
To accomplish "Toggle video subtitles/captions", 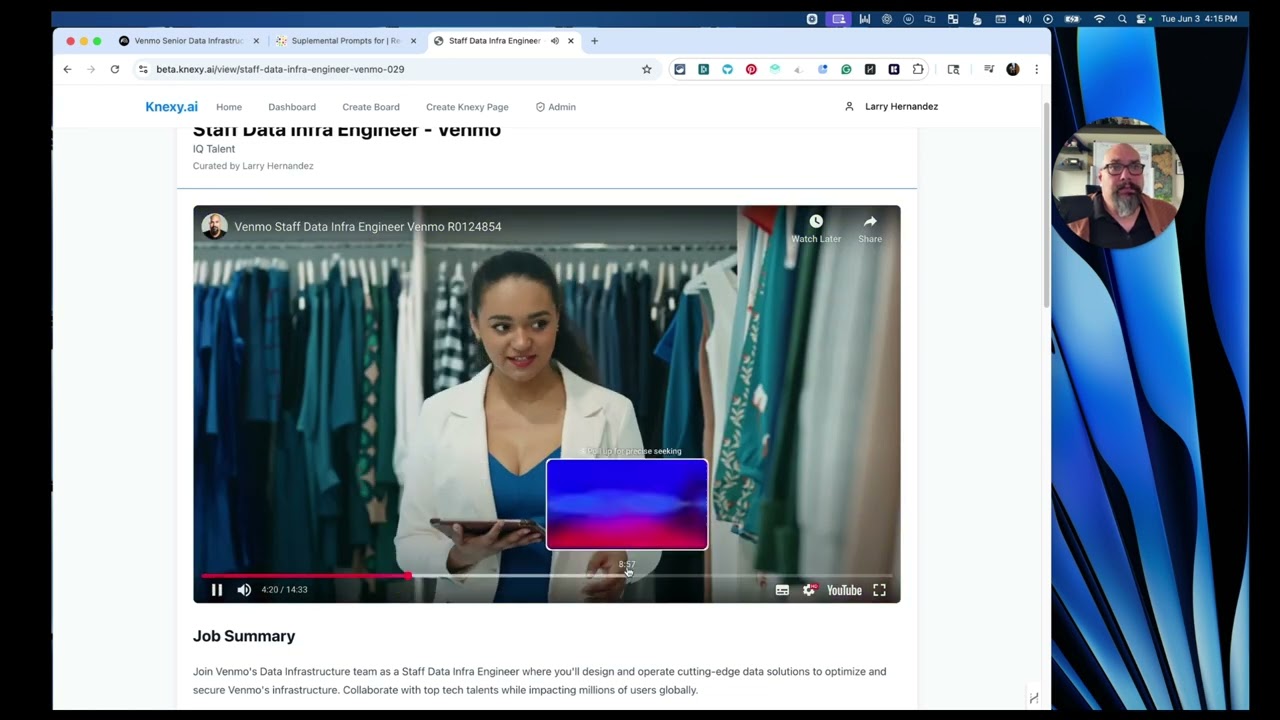I will (782, 590).
